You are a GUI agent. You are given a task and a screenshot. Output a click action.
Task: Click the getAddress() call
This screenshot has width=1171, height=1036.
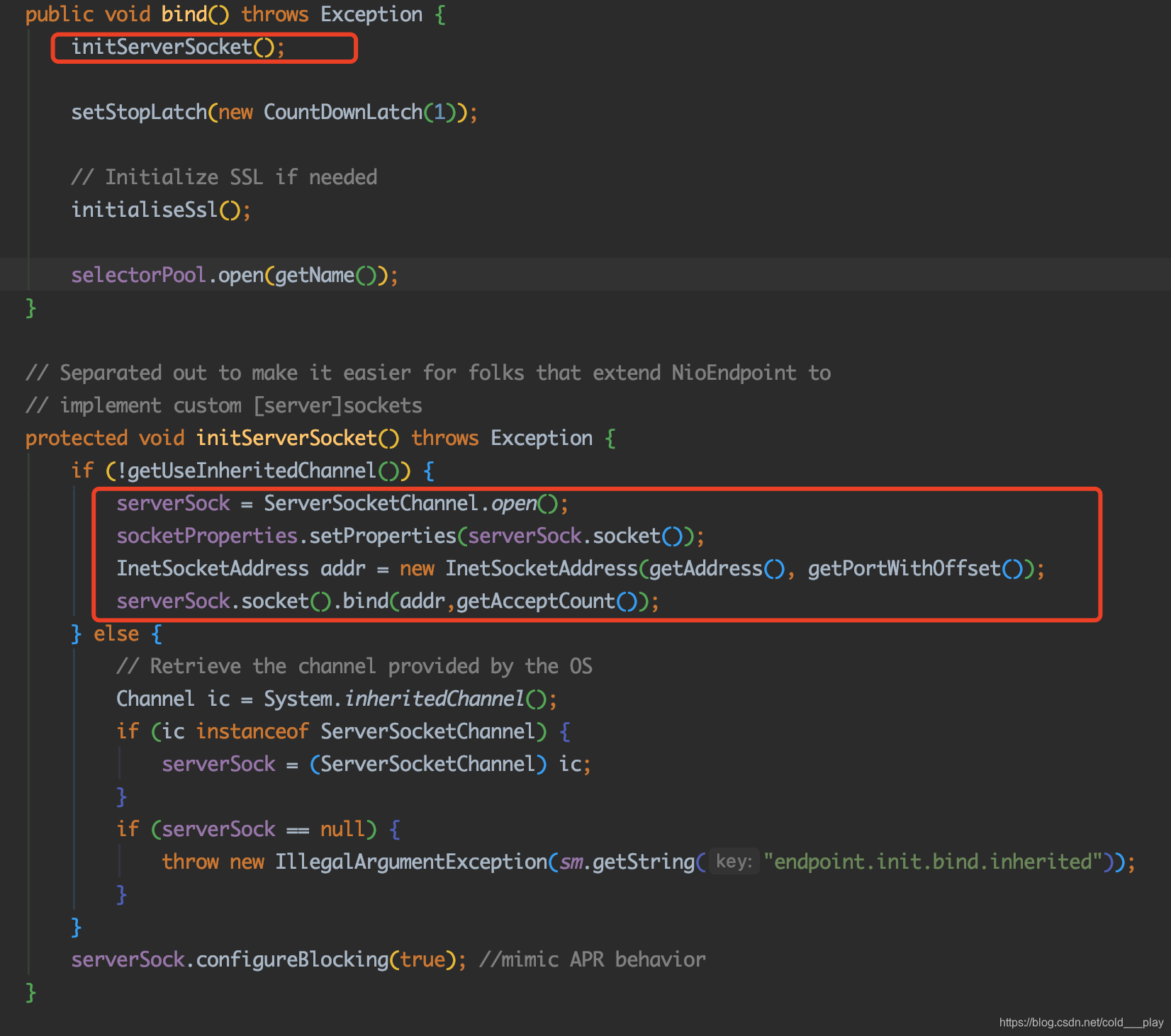click(717, 568)
